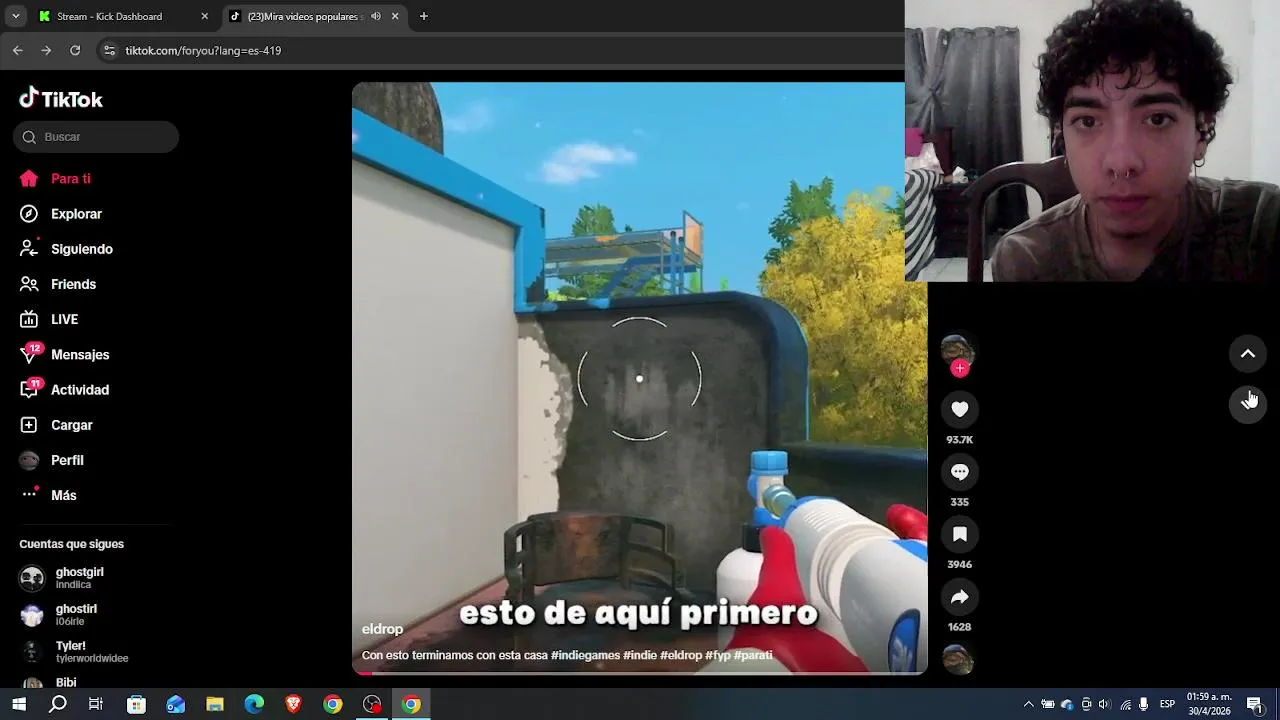This screenshot has width=1280, height=720.
Task: Open Microsoft Edge from taskbar
Action: click(x=254, y=704)
